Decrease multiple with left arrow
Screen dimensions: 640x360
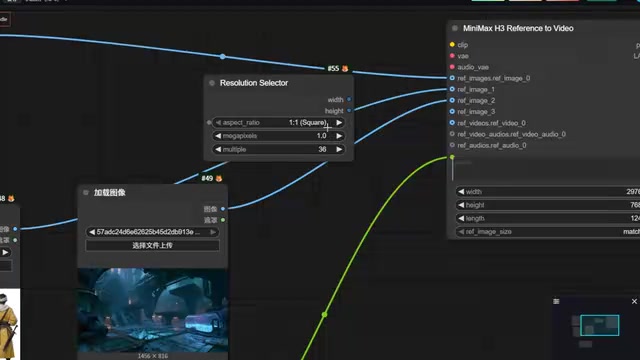[218, 149]
